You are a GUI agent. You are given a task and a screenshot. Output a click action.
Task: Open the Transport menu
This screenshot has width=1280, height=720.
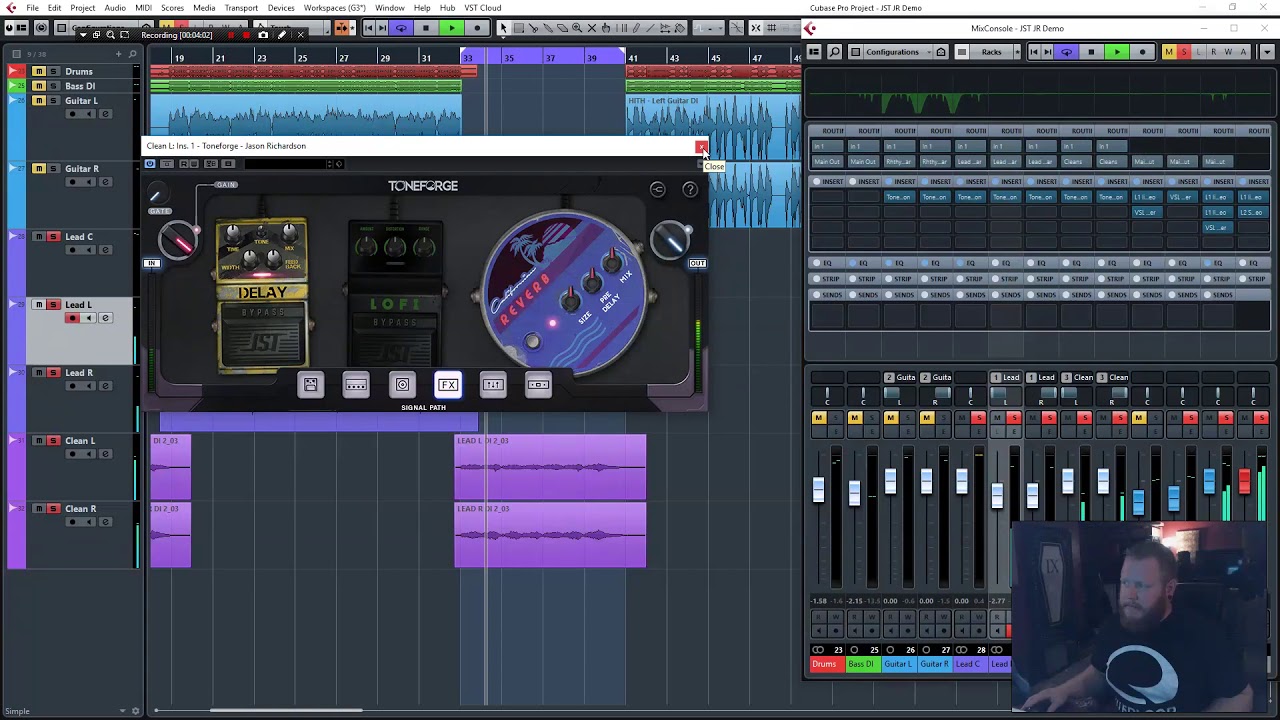click(241, 8)
